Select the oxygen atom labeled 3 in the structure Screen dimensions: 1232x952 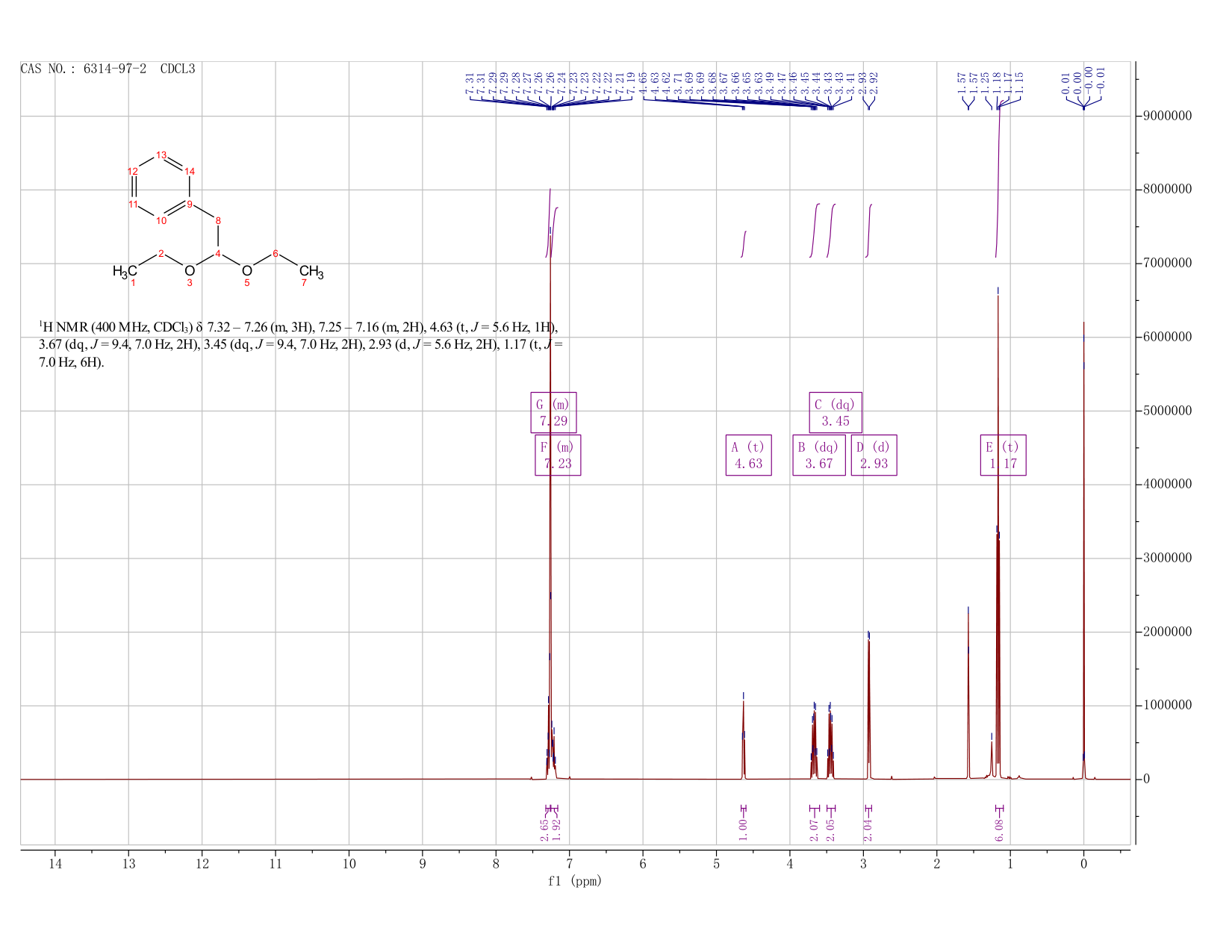(x=190, y=270)
